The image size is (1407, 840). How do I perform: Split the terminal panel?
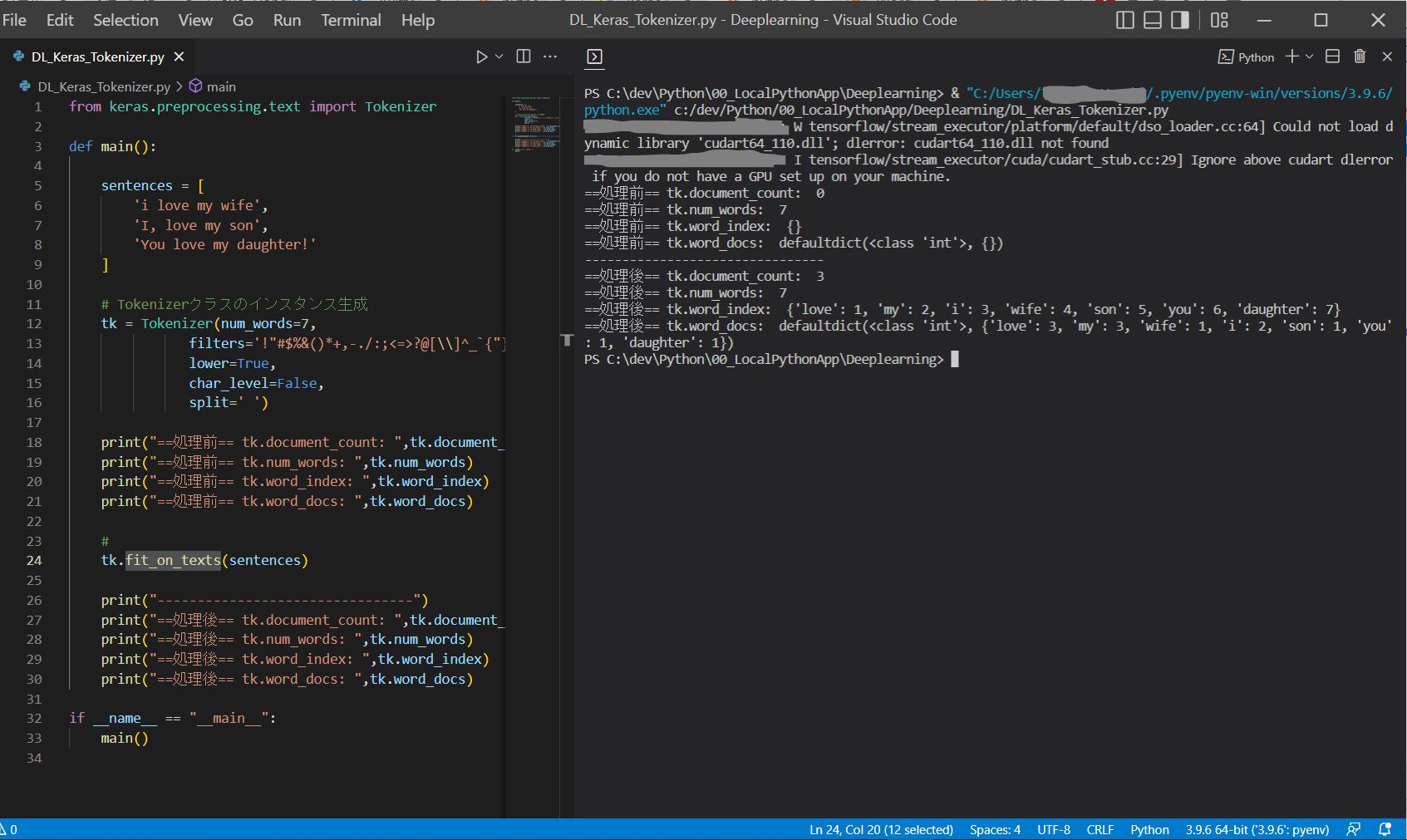pos(1332,56)
